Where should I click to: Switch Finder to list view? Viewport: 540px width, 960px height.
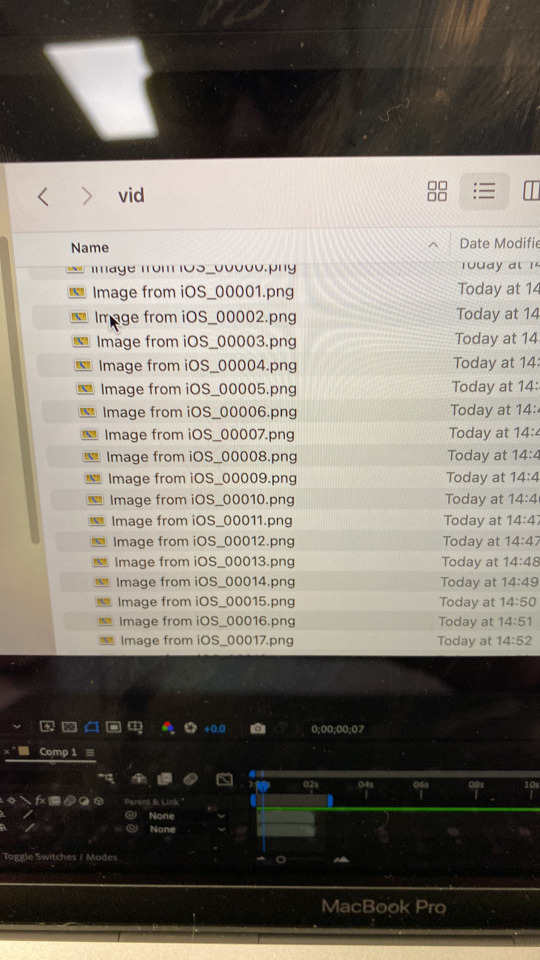click(484, 191)
